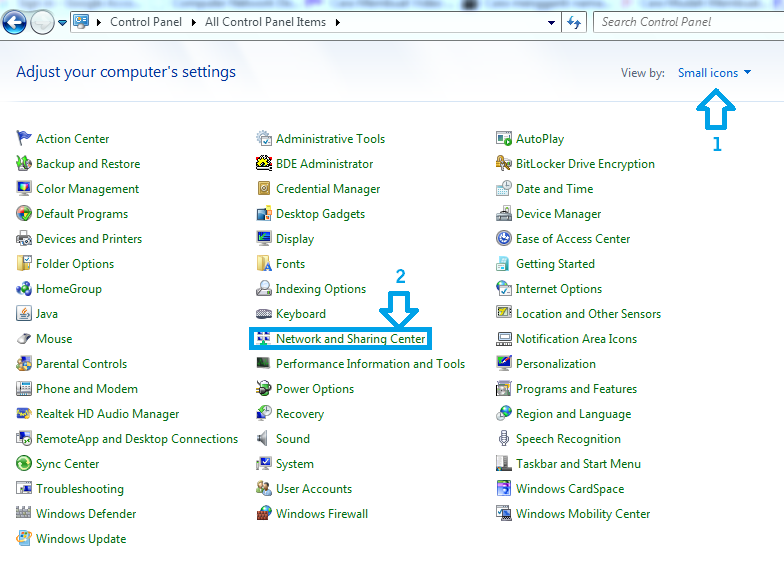Click the Sync Center green icon
The width and height of the screenshot is (784, 564).
24,463
